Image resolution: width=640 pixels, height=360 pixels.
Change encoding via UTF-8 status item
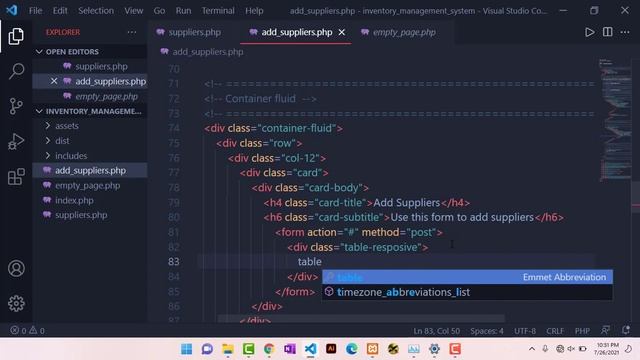[525, 331]
